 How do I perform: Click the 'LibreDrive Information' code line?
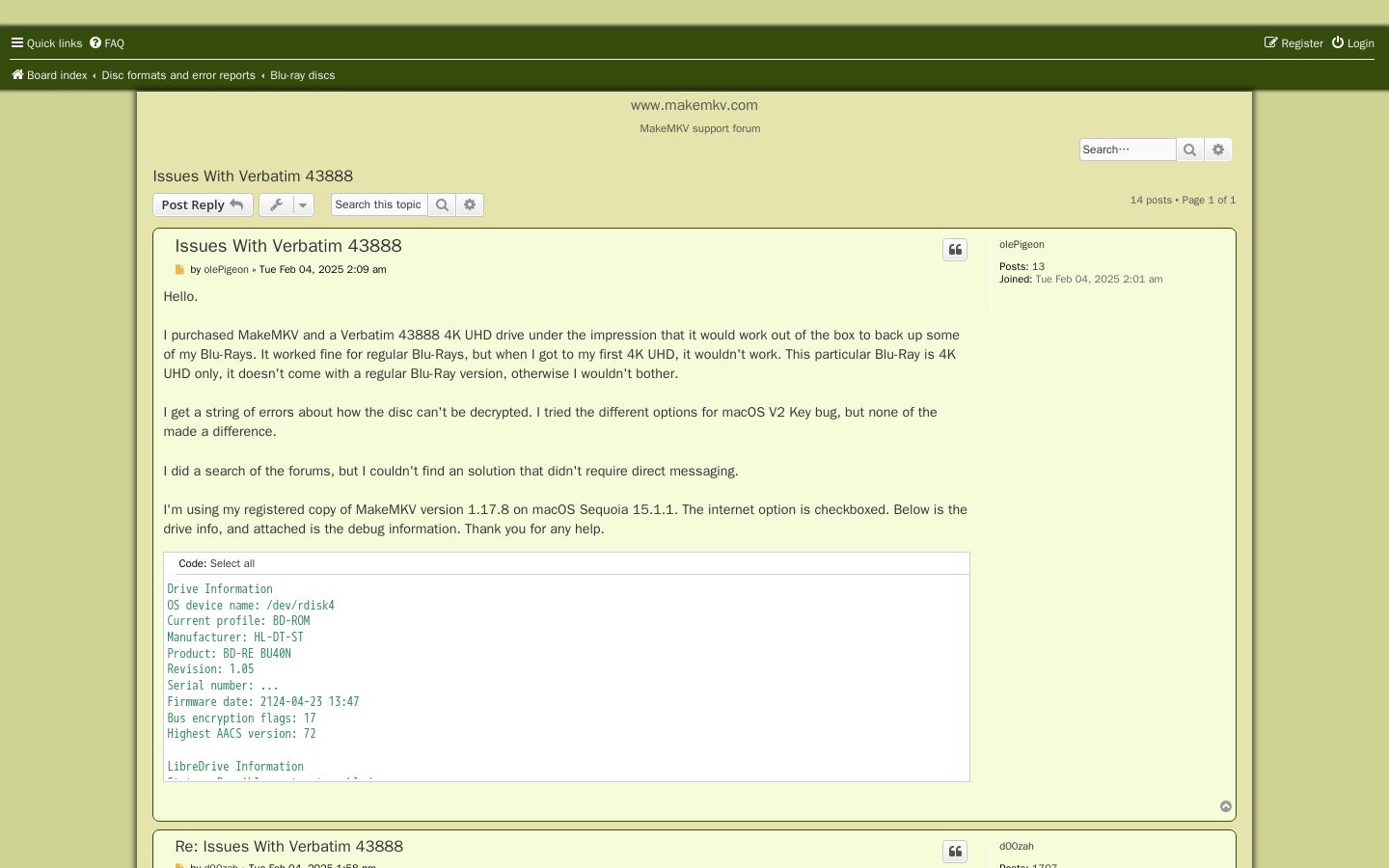pyautogui.click(x=235, y=767)
